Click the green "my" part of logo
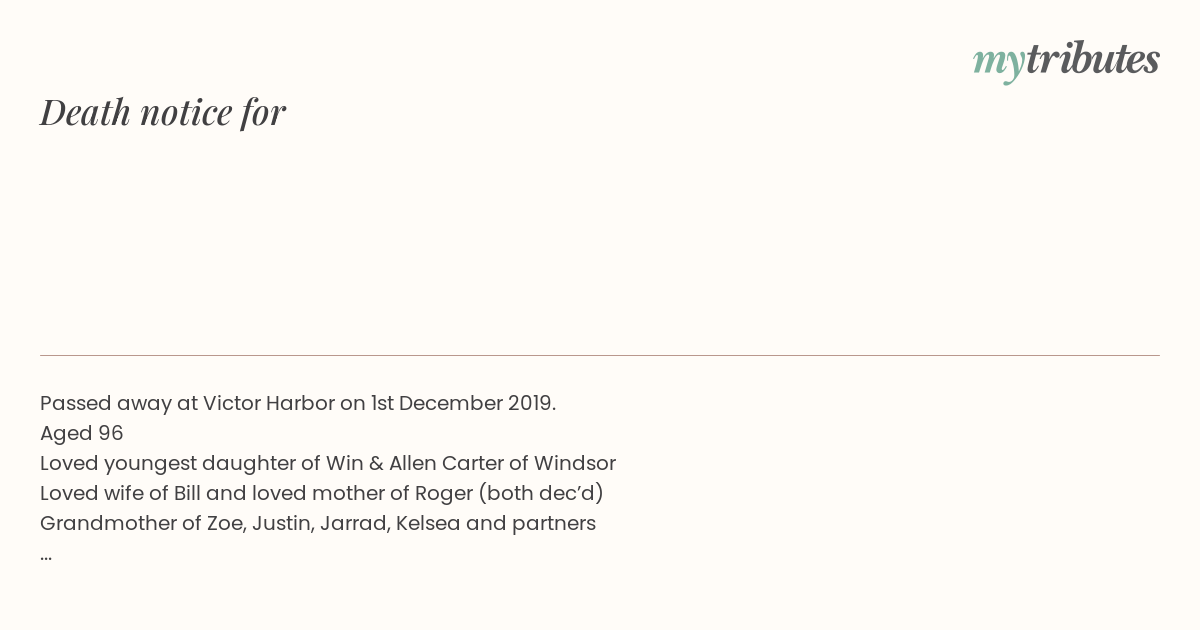This screenshot has height=630, width=1200. click(999, 62)
